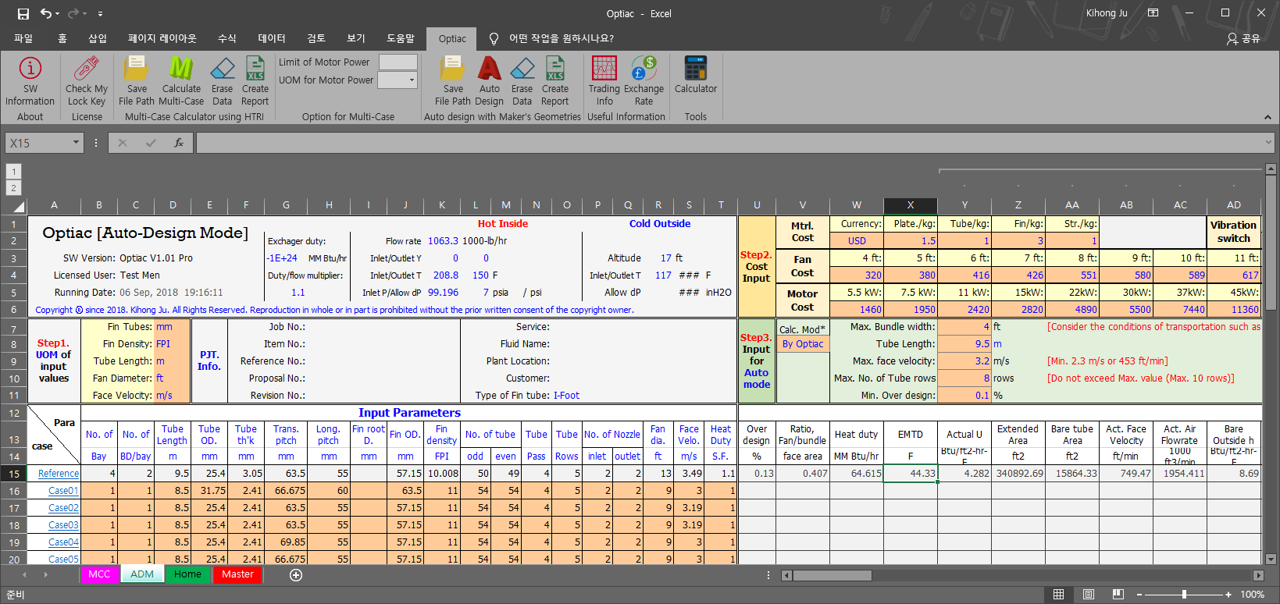The height and width of the screenshot is (604, 1280).
Task: Switch to Normal view in status bar
Action: click(1059, 594)
